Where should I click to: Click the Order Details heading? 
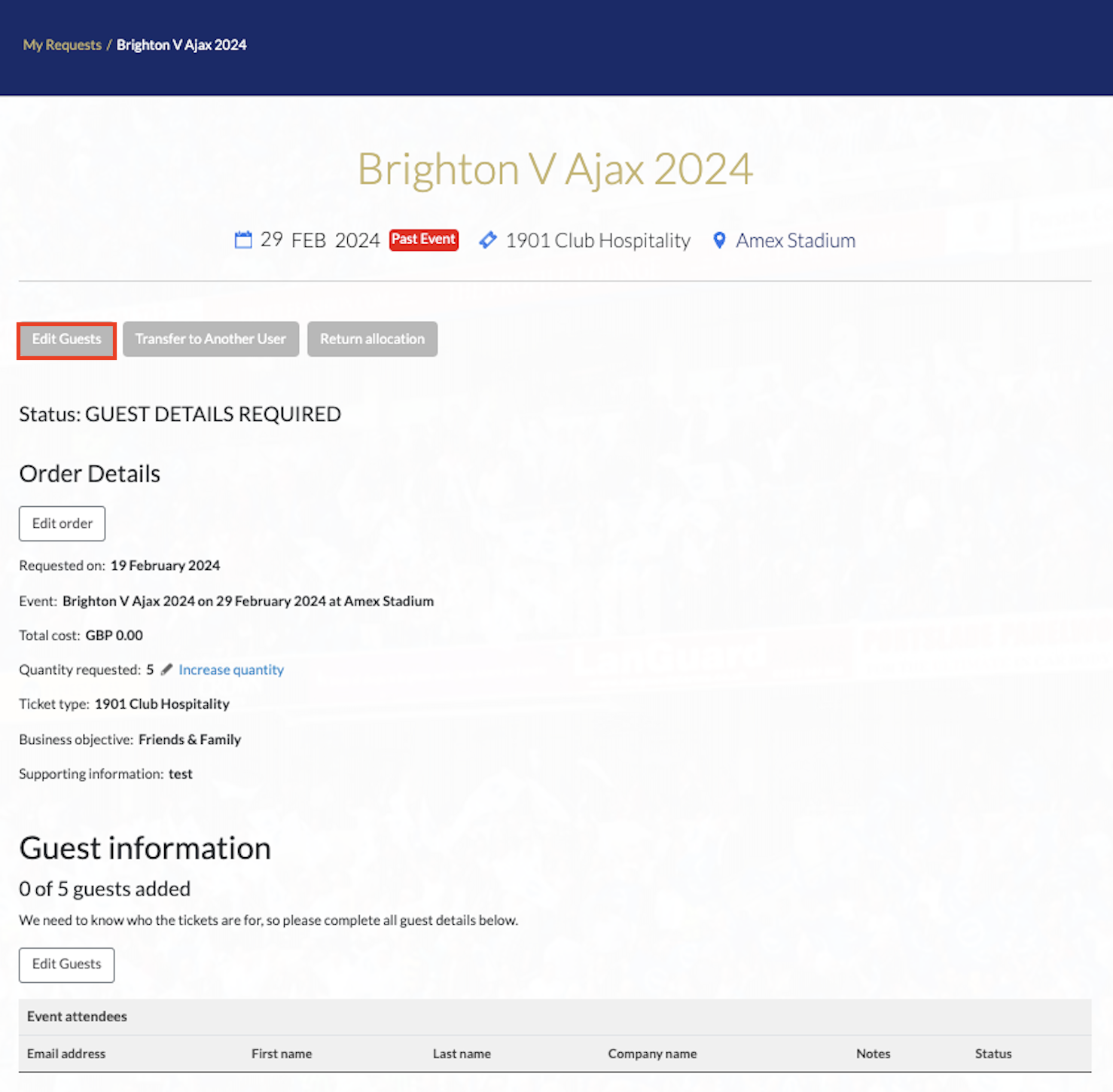point(90,474)
